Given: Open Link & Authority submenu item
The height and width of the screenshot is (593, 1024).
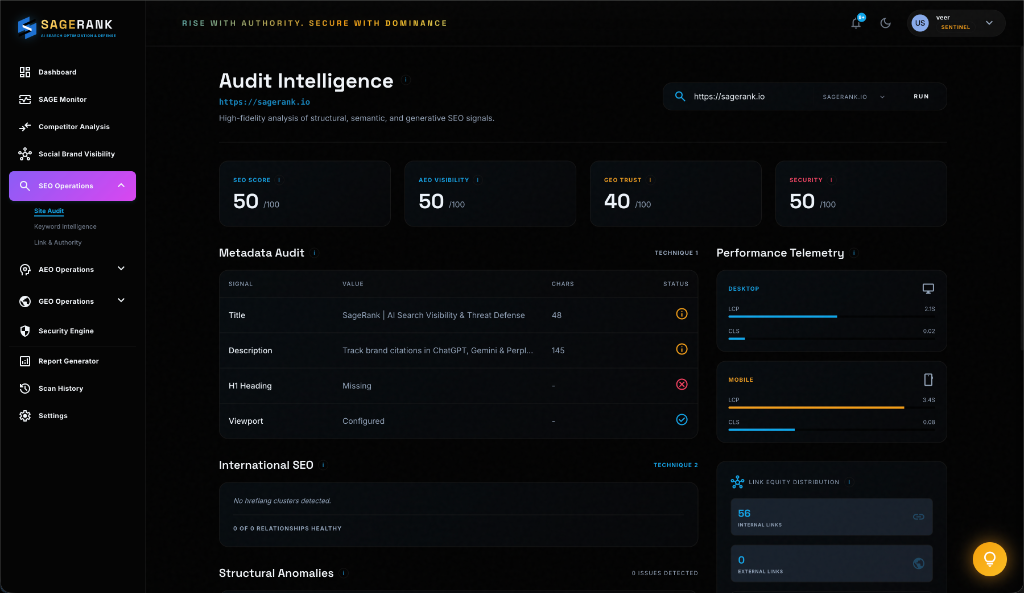Looking at the screenshot, I should pos(57,242).
